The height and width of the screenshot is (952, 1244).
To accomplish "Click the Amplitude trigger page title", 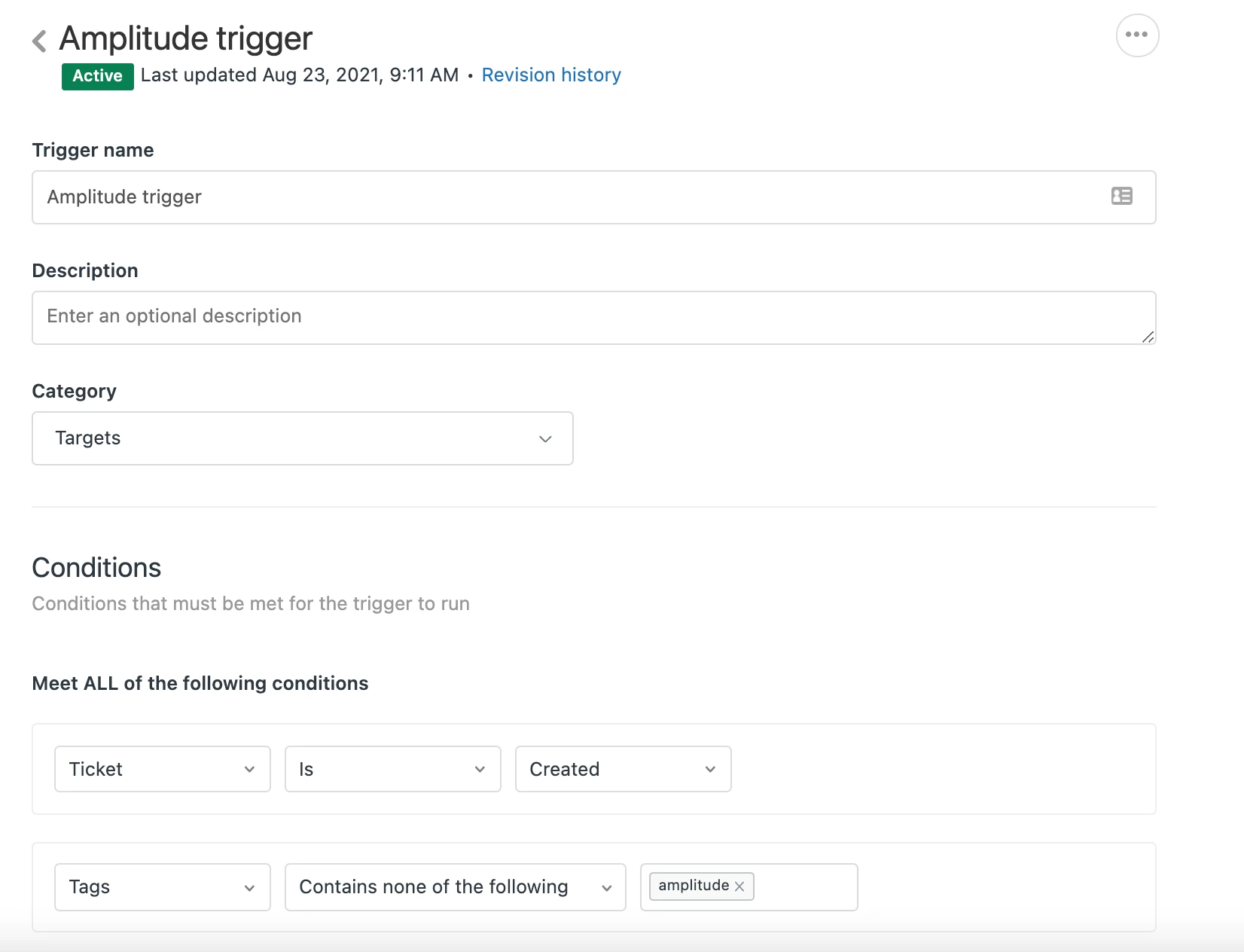I will click(x=186, y=38).
